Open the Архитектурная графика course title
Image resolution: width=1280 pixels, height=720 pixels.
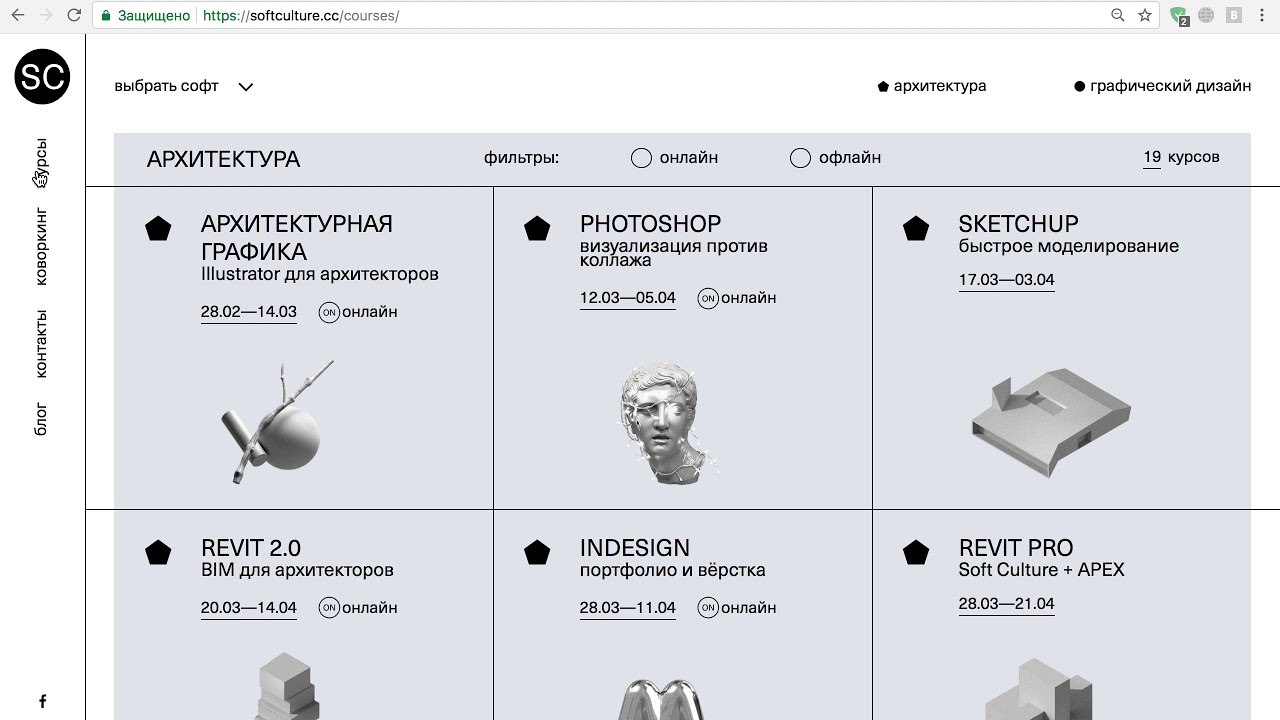297,237
